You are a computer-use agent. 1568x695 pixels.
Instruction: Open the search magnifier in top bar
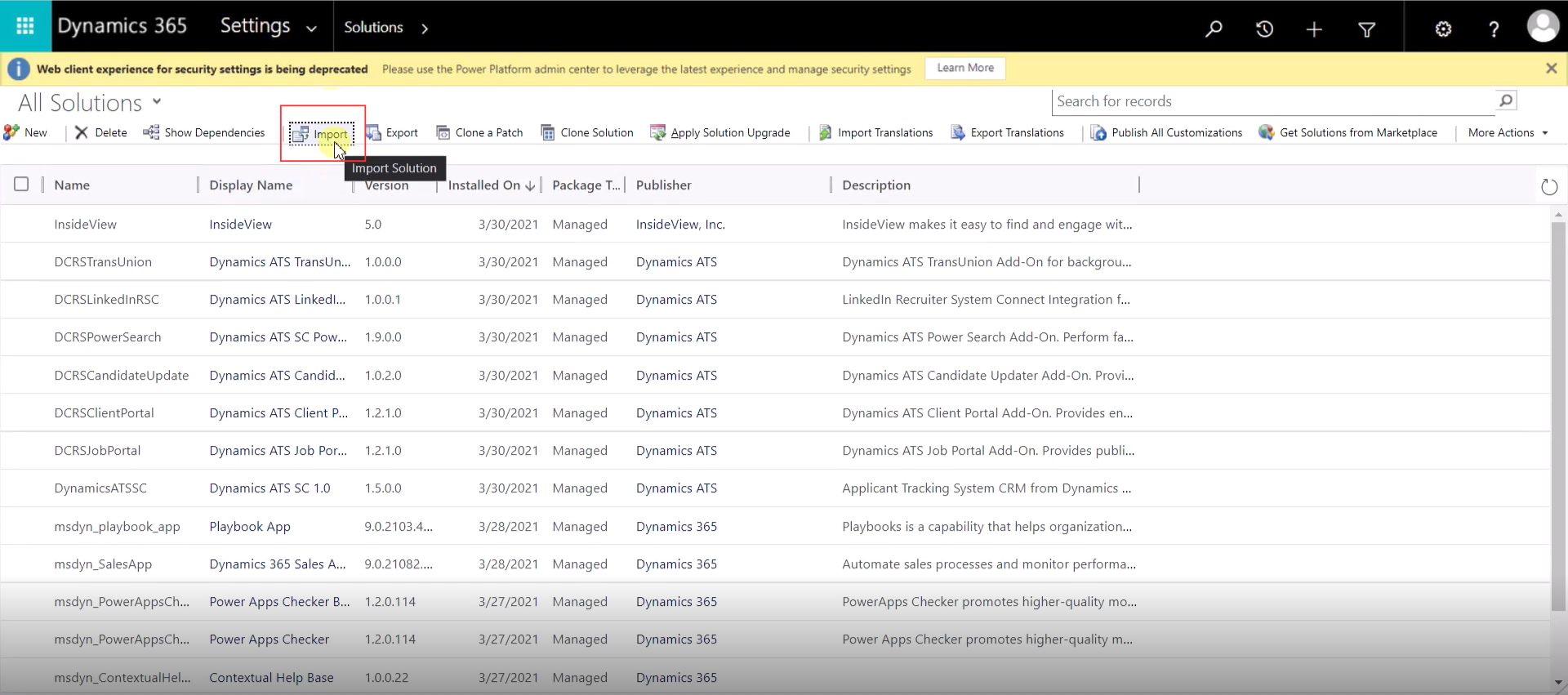click(x=1214, y=29)
